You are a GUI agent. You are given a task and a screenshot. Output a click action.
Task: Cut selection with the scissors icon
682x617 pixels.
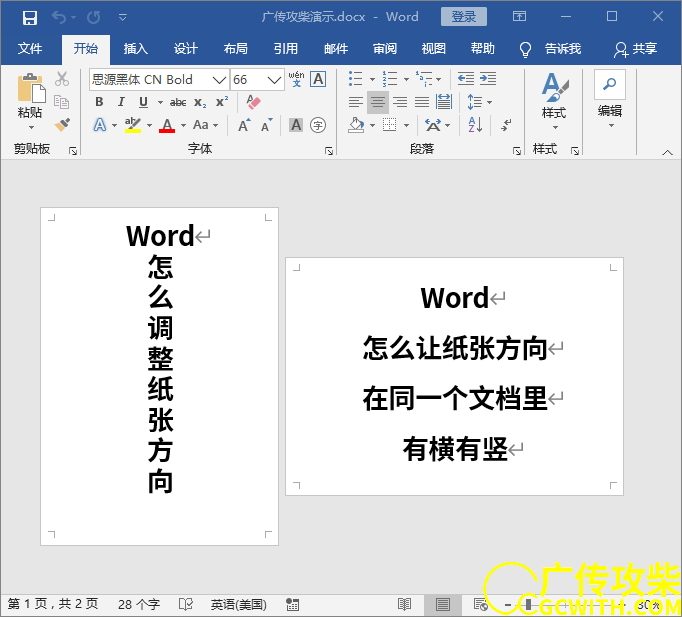(x=62, y=79)
